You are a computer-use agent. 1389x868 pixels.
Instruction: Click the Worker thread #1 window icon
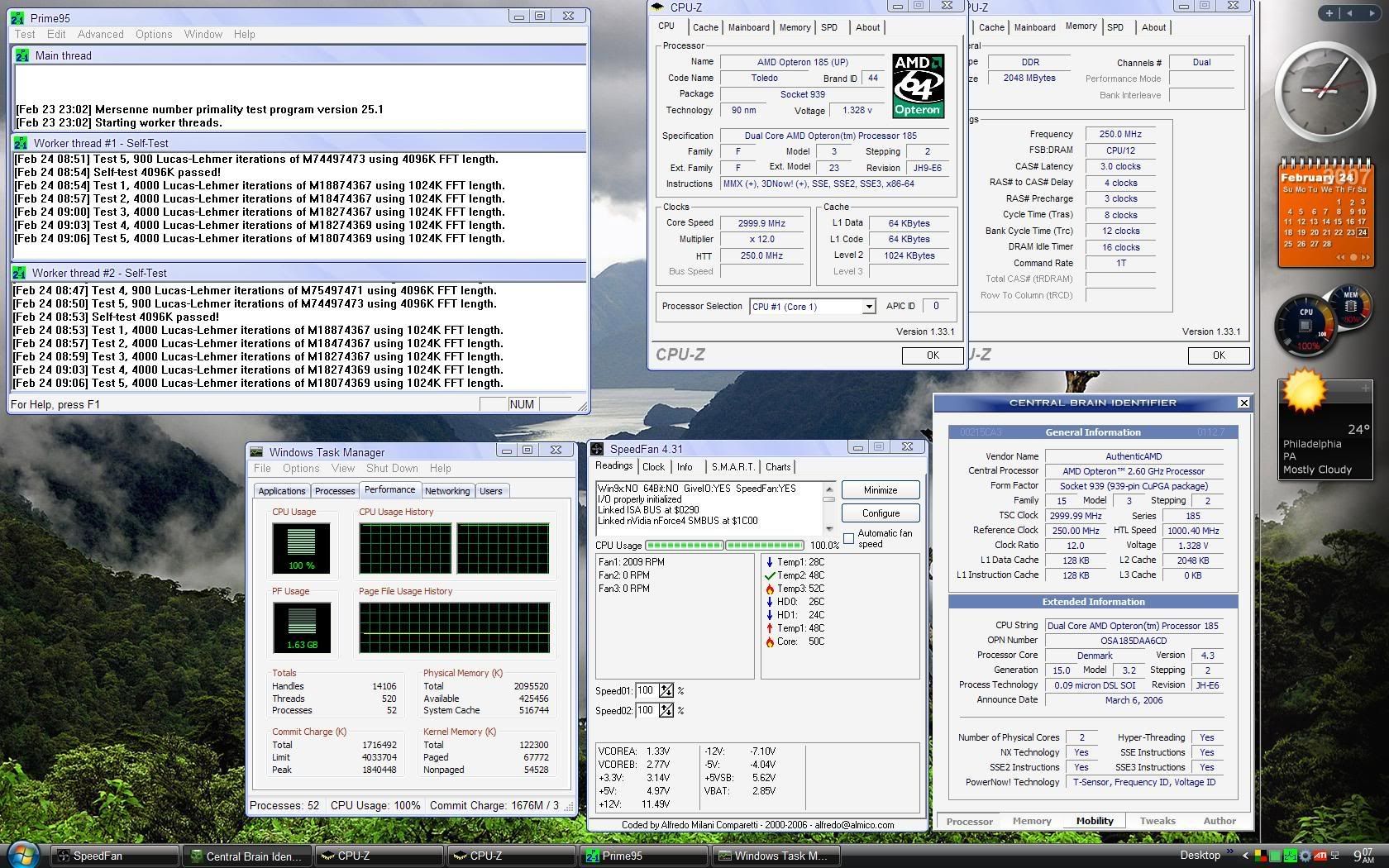point(21,143)
